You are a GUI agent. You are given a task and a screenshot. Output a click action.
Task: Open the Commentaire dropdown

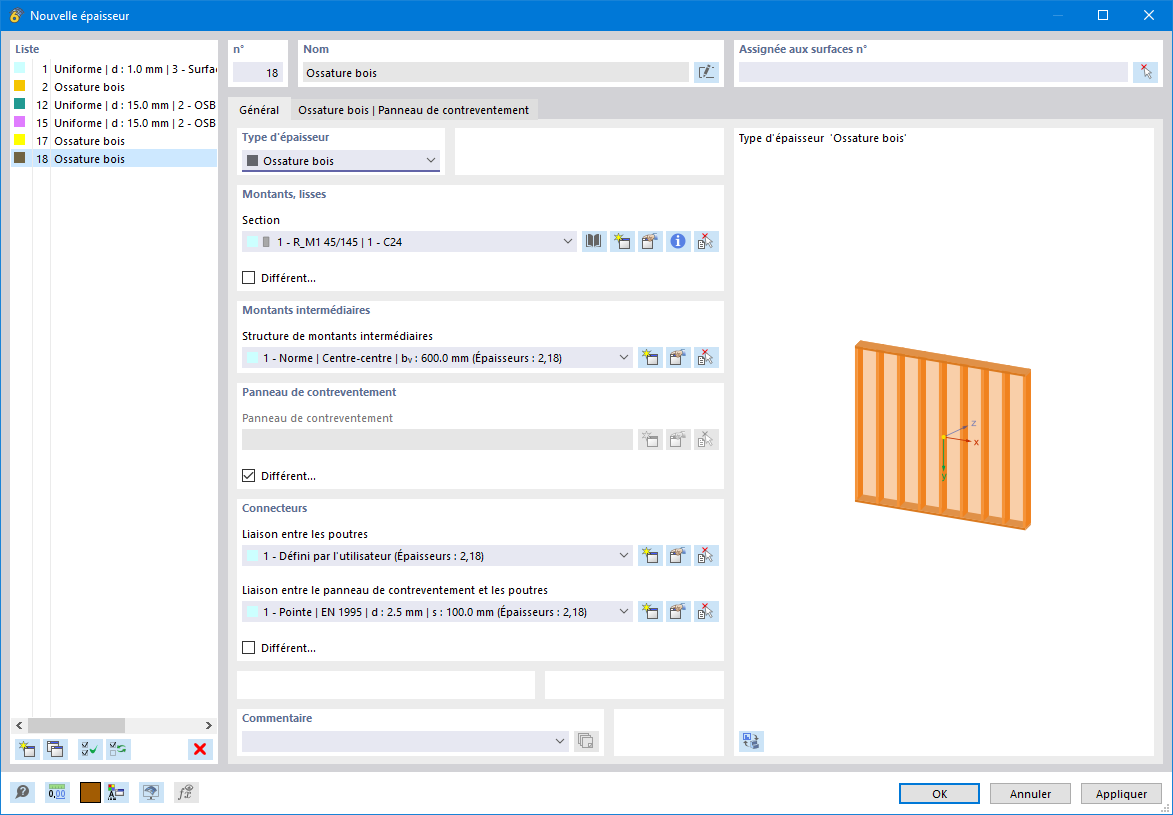click(x=405, y=741)
